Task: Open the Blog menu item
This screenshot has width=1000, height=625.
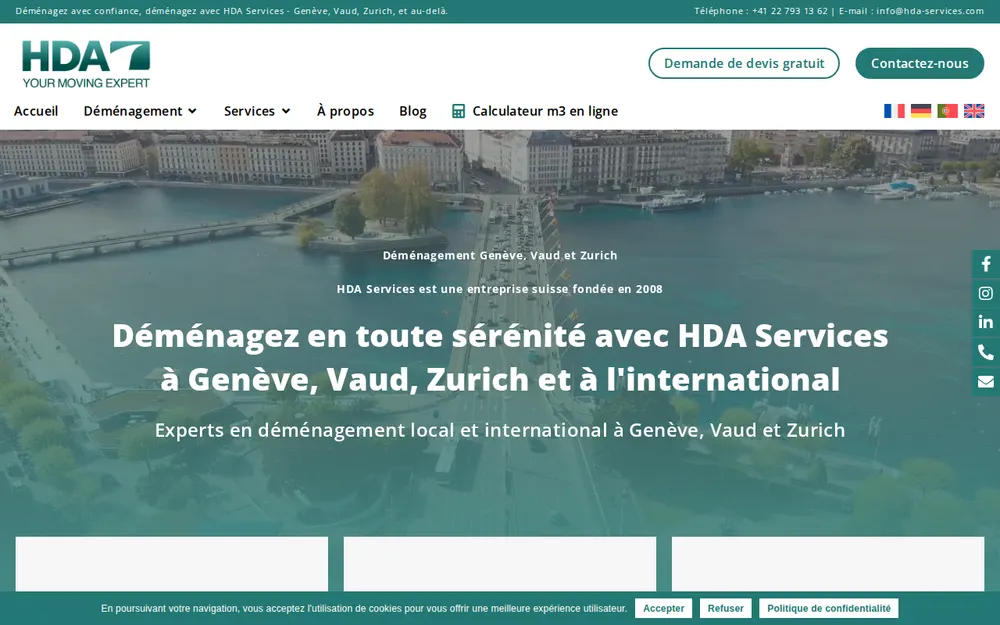Action: [x=413, y=111]
